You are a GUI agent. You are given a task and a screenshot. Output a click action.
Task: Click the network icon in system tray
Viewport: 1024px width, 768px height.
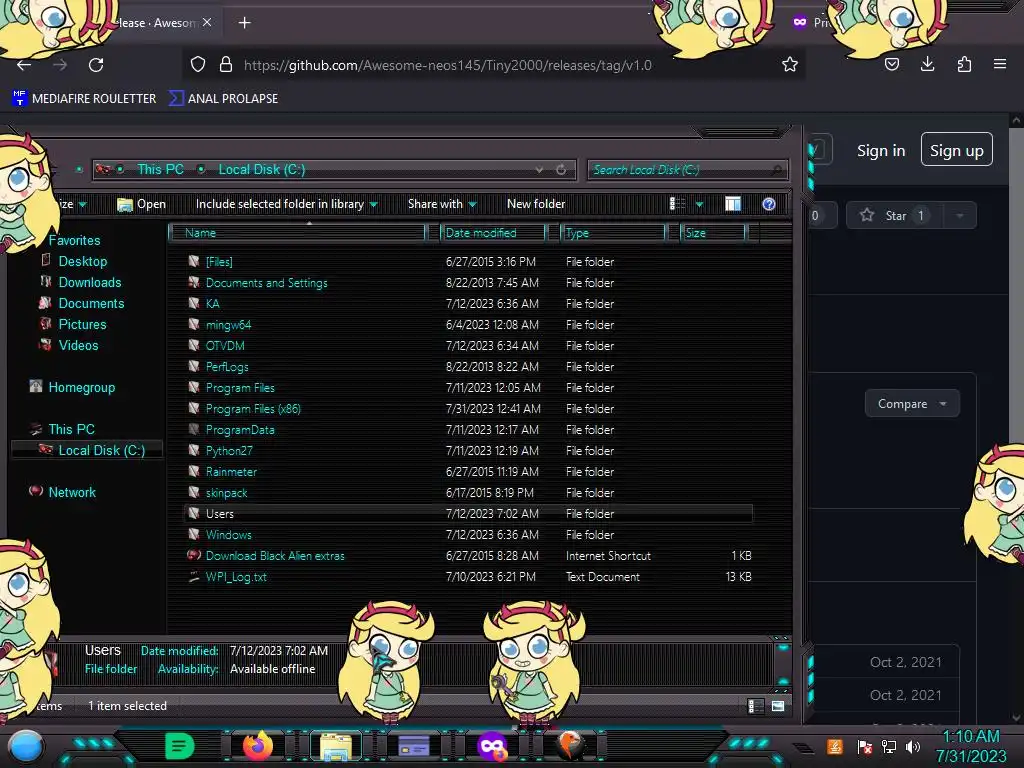coord(889,746)
